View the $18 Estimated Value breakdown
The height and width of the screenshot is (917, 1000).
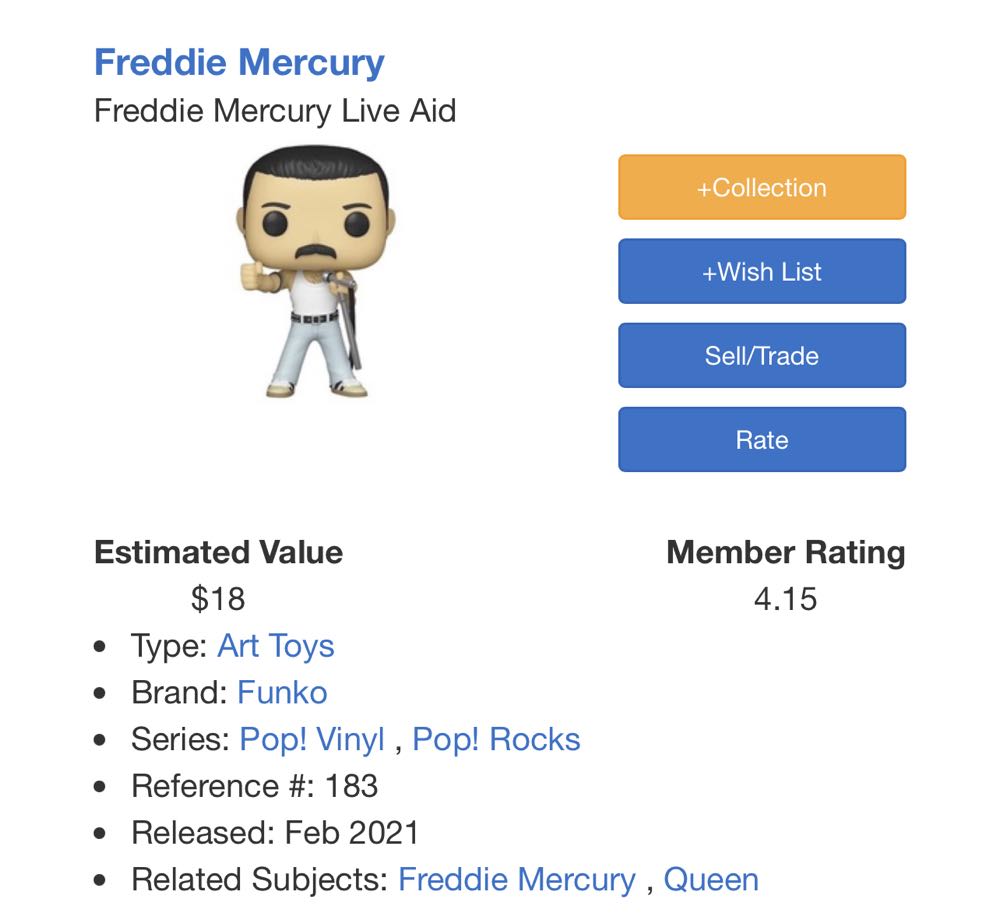(x=218, y=599)
